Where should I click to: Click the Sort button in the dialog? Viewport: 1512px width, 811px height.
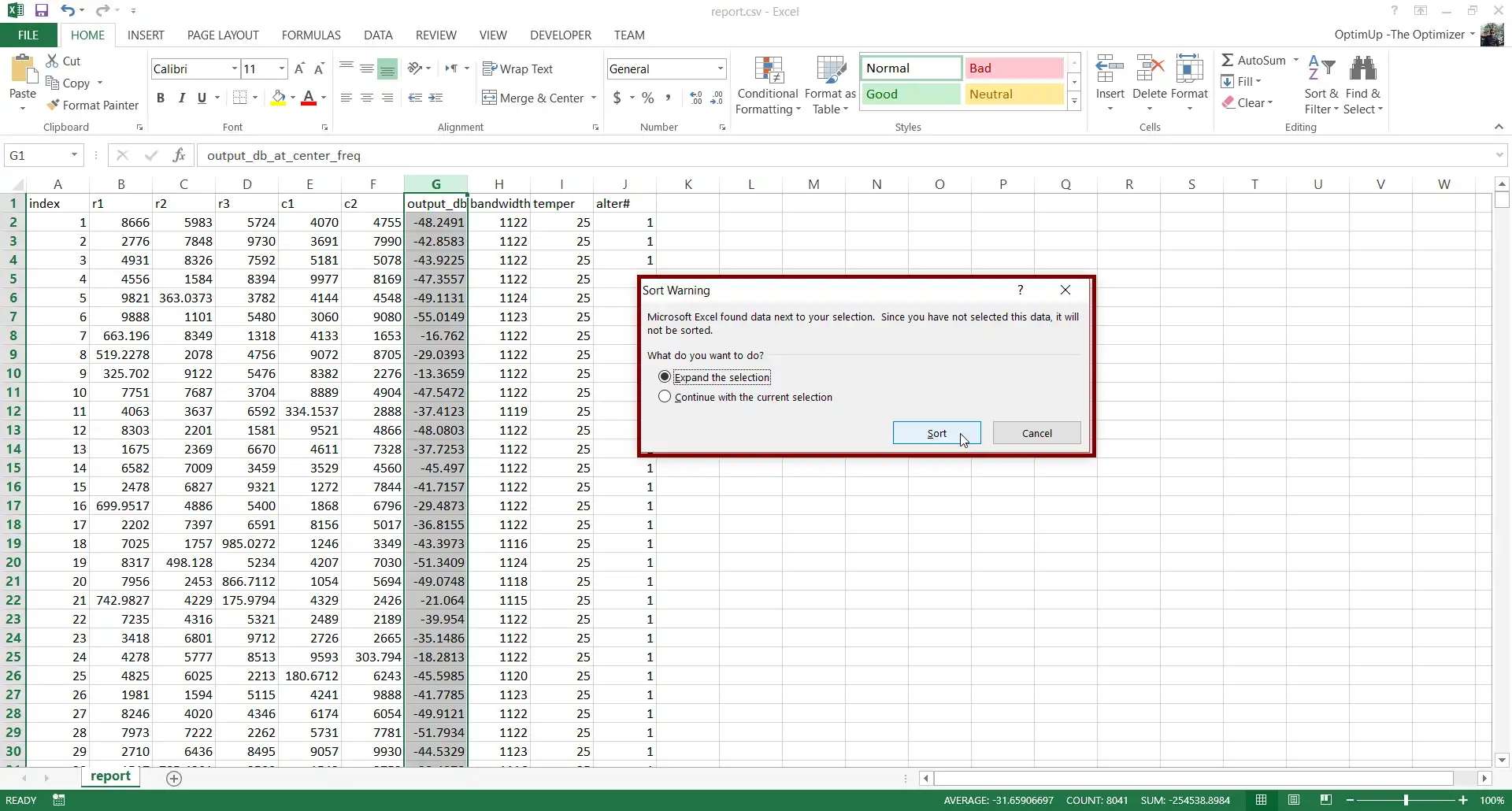936,433
